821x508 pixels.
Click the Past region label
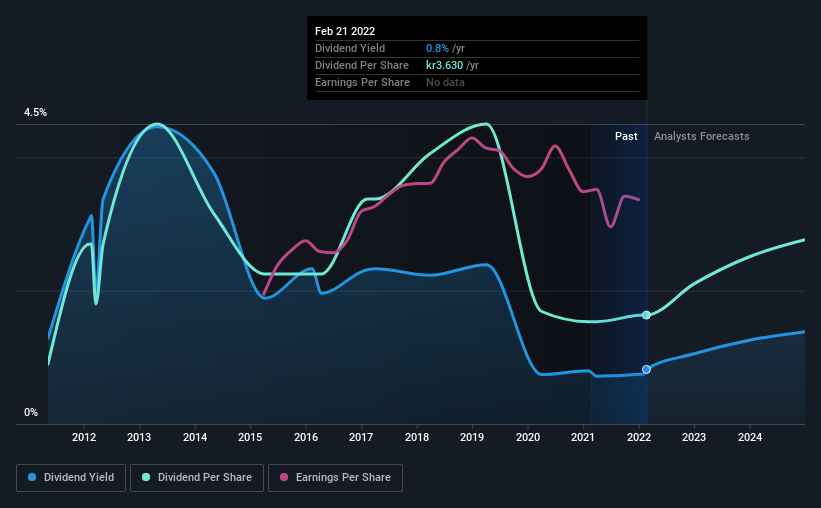[x=626, y=136]
